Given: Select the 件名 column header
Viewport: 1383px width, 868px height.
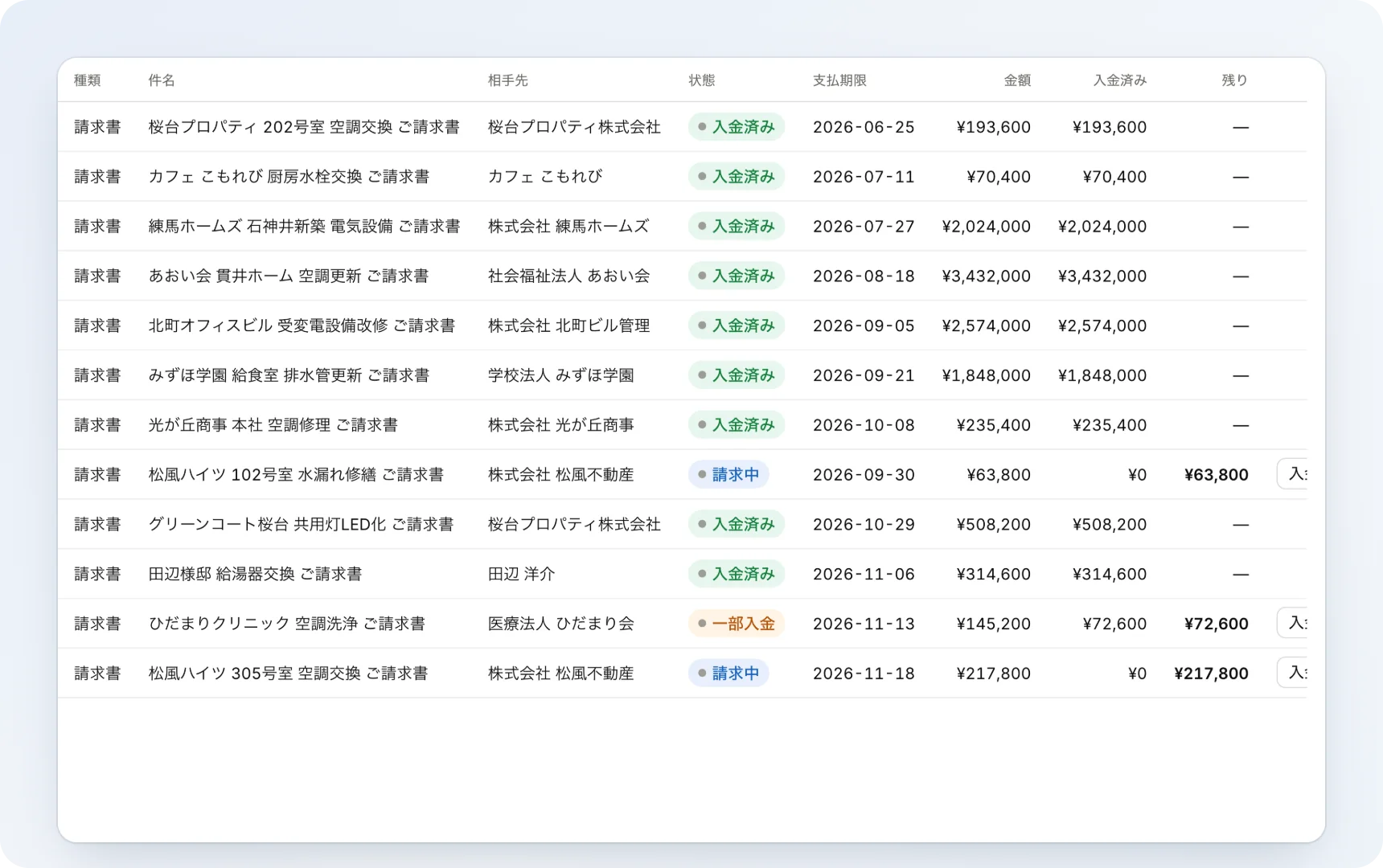Looking at the screenshot, I should point(162,80).
